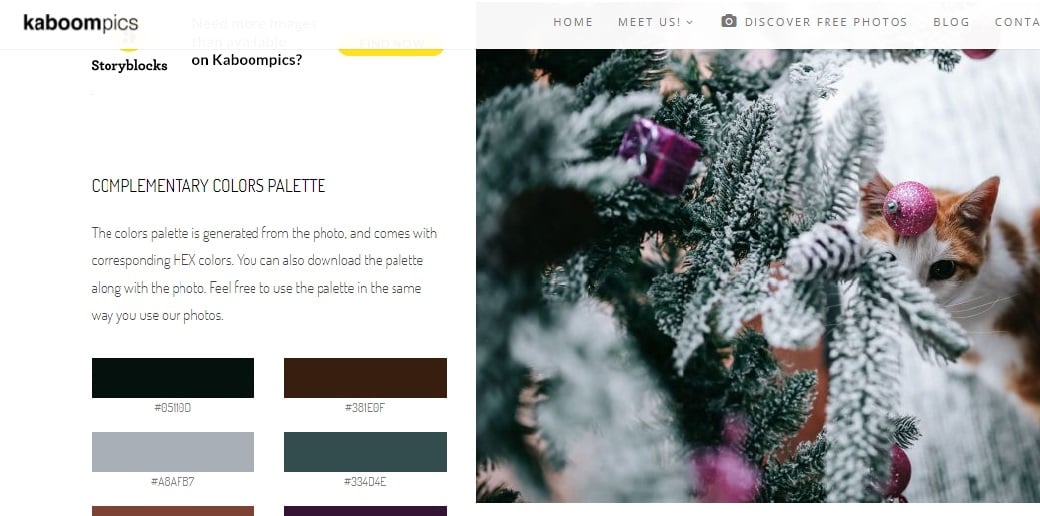Go to the HOME menu item

tap(573, 22)
